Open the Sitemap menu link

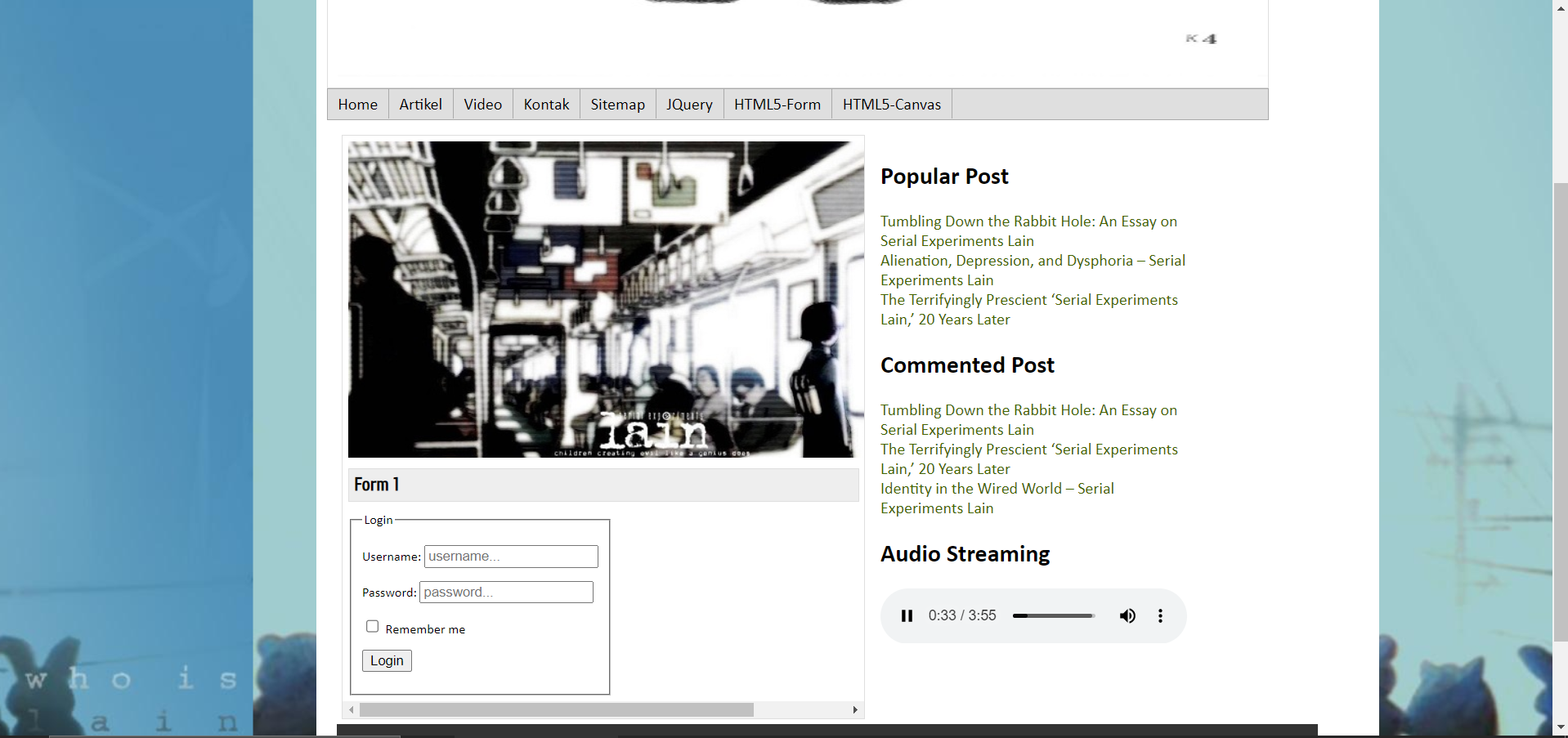coord(618,105)
